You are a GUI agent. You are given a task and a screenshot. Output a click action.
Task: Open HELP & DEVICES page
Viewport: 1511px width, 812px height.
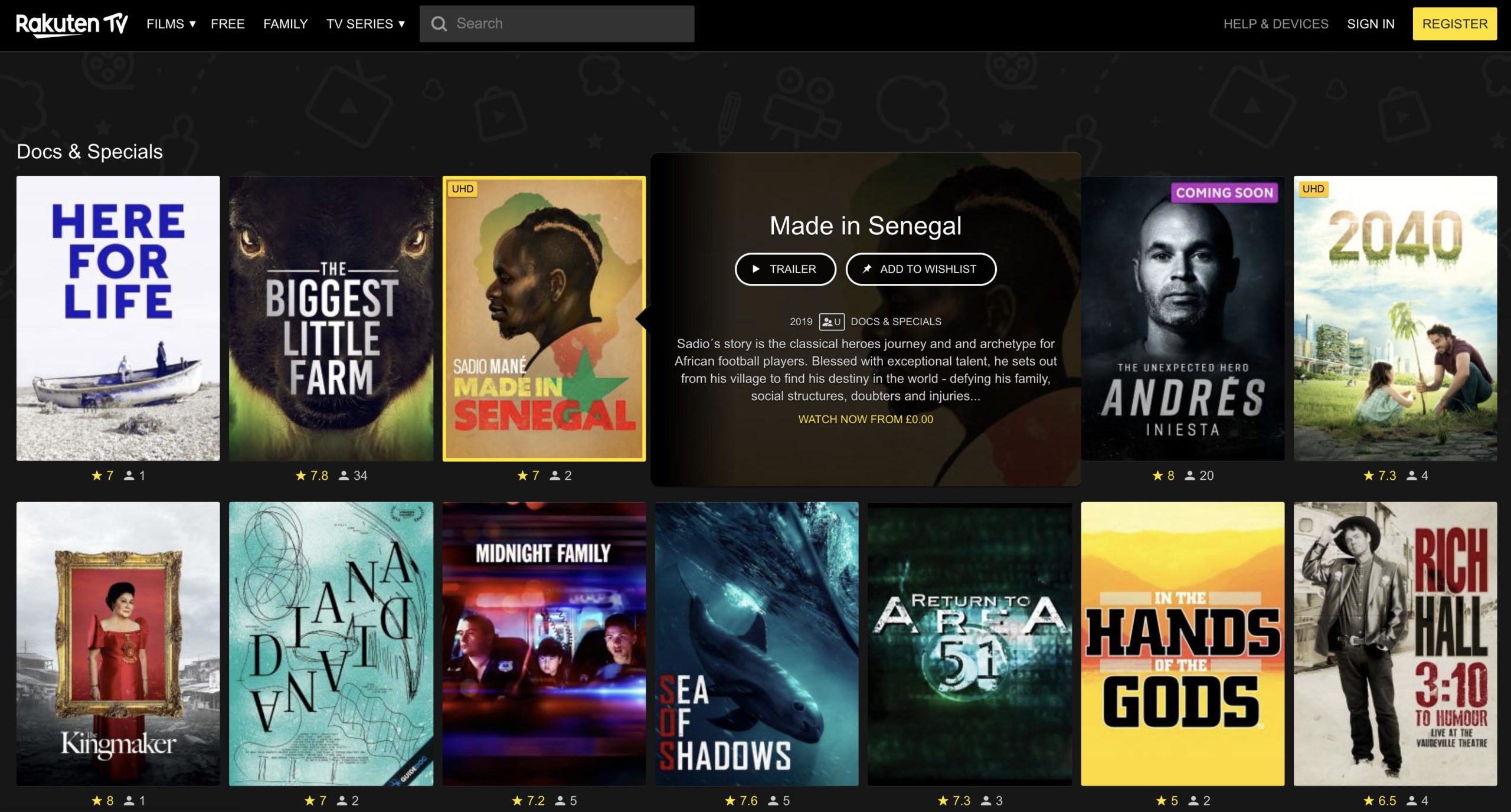(x=1275, y=24)
